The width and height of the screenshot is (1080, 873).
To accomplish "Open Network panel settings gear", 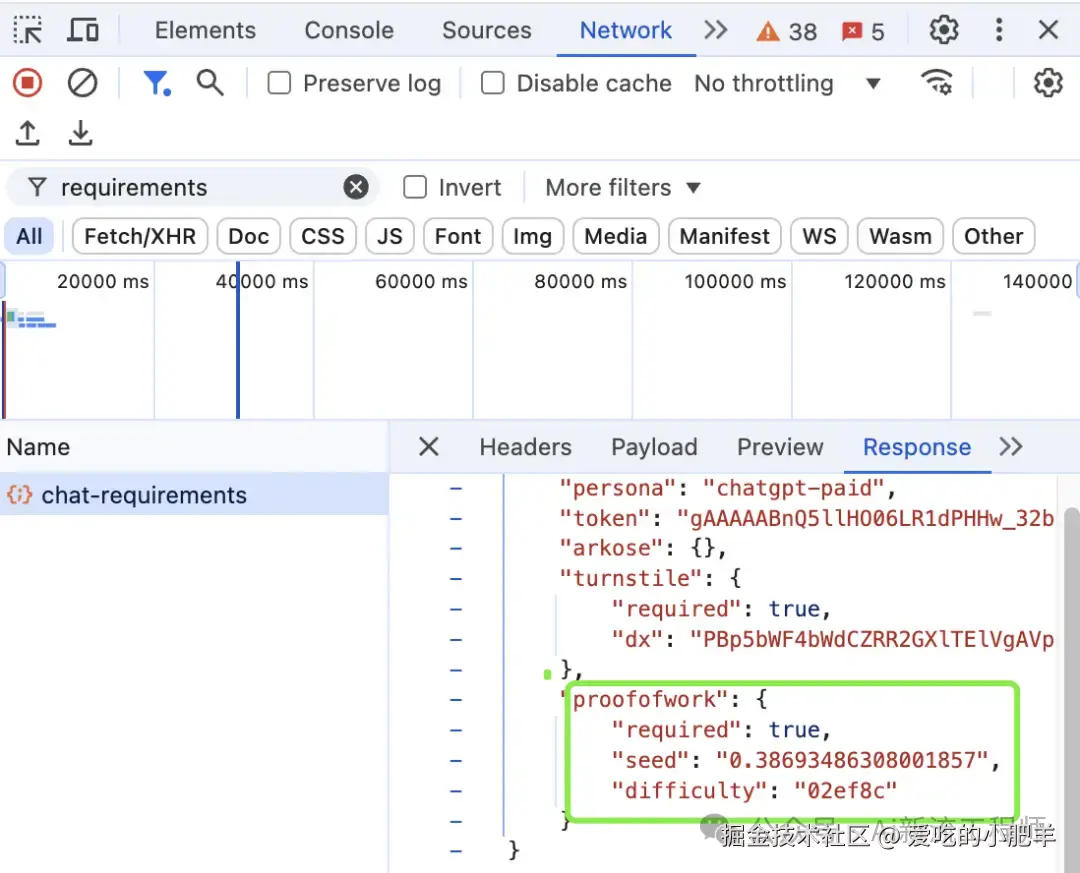I will [x=1048, y=83].
